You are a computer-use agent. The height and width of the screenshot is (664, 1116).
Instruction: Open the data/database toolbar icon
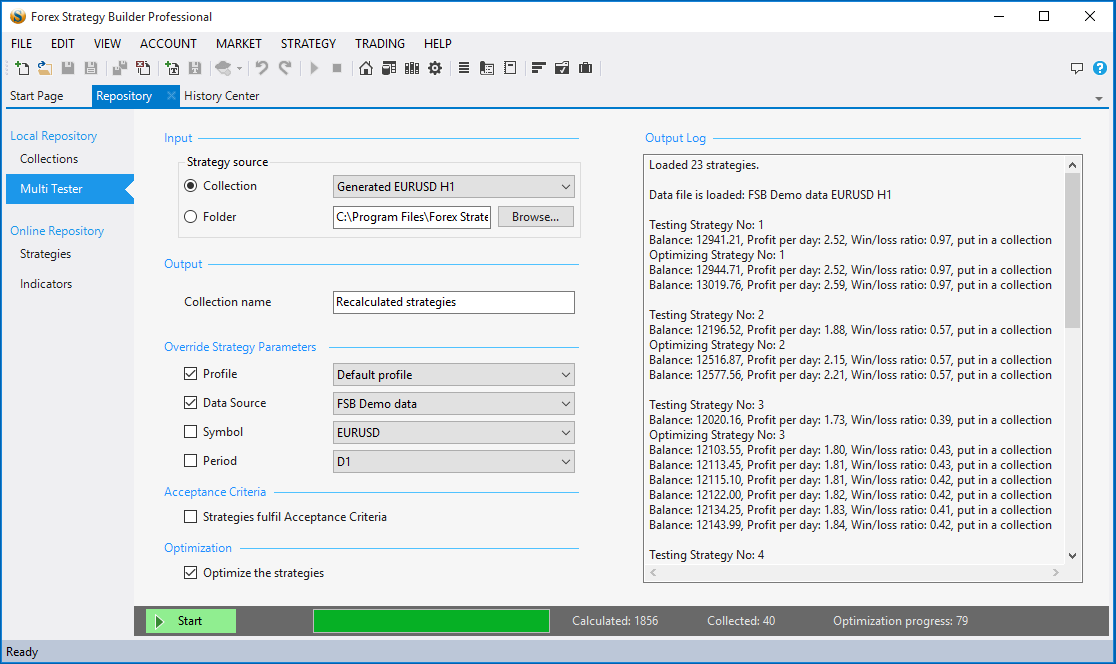[x=389, y=68]
